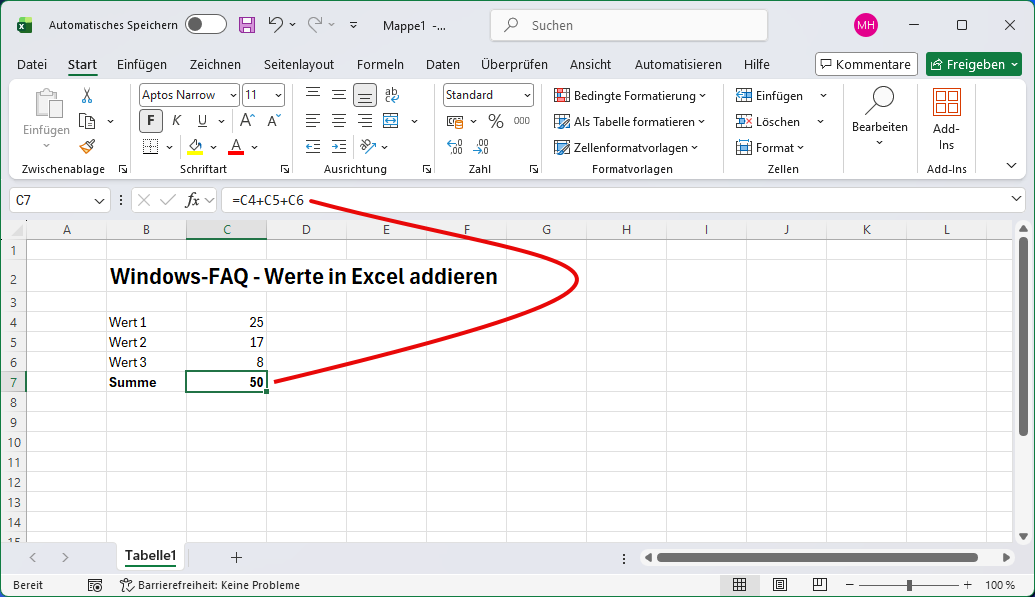
Task: Click in the Suchen search field
Action: (629, 25)
